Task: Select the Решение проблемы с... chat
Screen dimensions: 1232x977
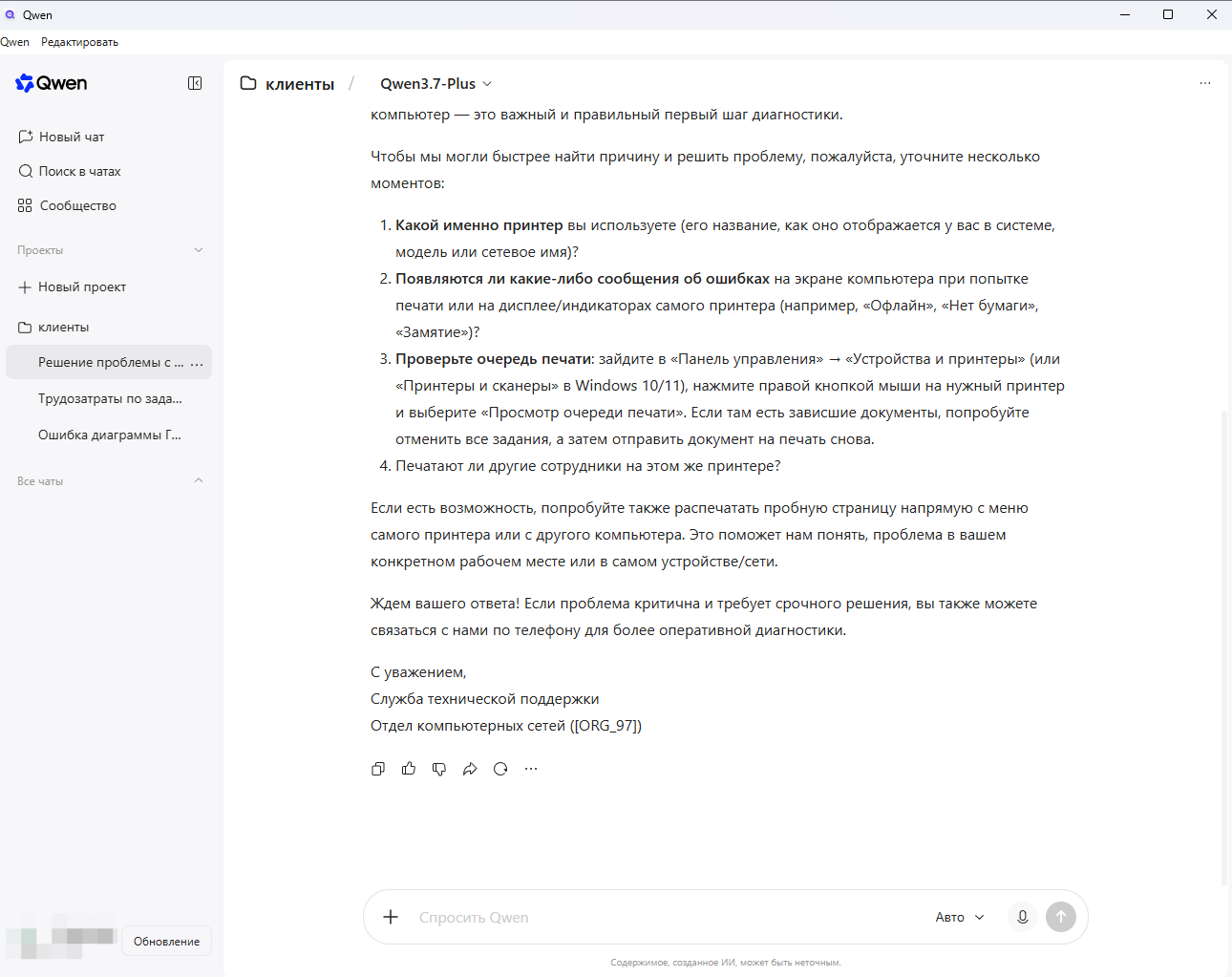Action: coord(111,362)
